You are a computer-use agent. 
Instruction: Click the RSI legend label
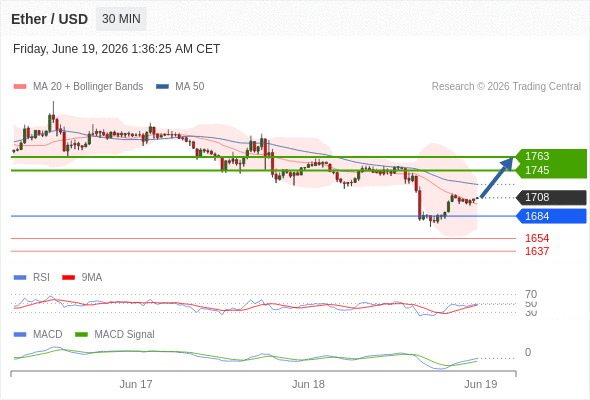coord(41,278)
